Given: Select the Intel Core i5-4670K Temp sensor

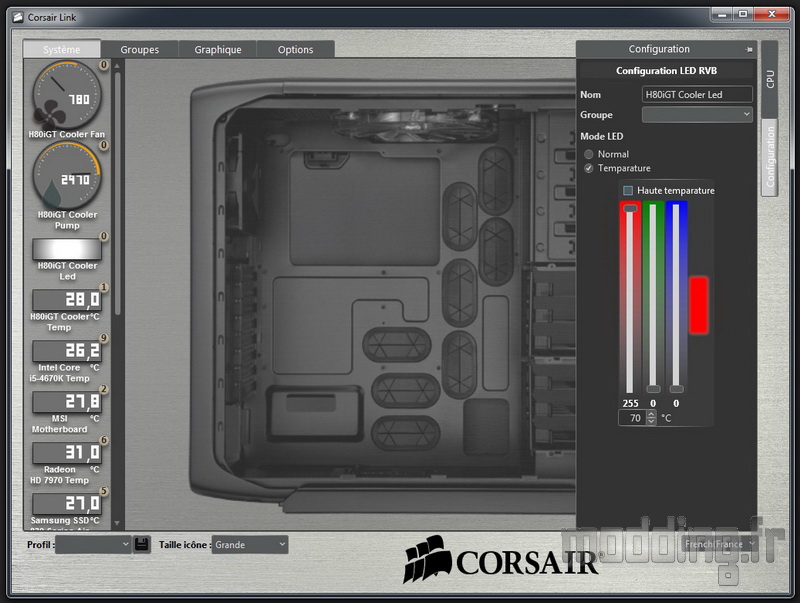Looking at the screenshot, I should (x=67, y=350).
